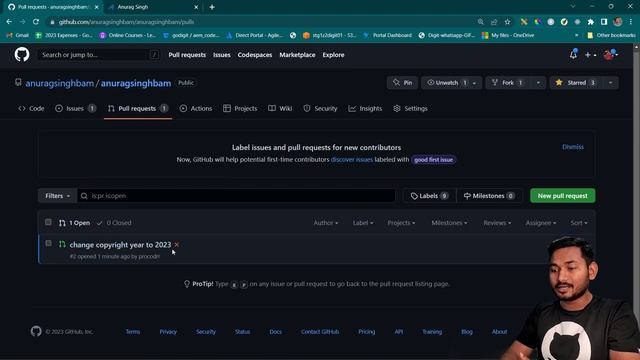Open Explore in top navigation

[333, 55]
